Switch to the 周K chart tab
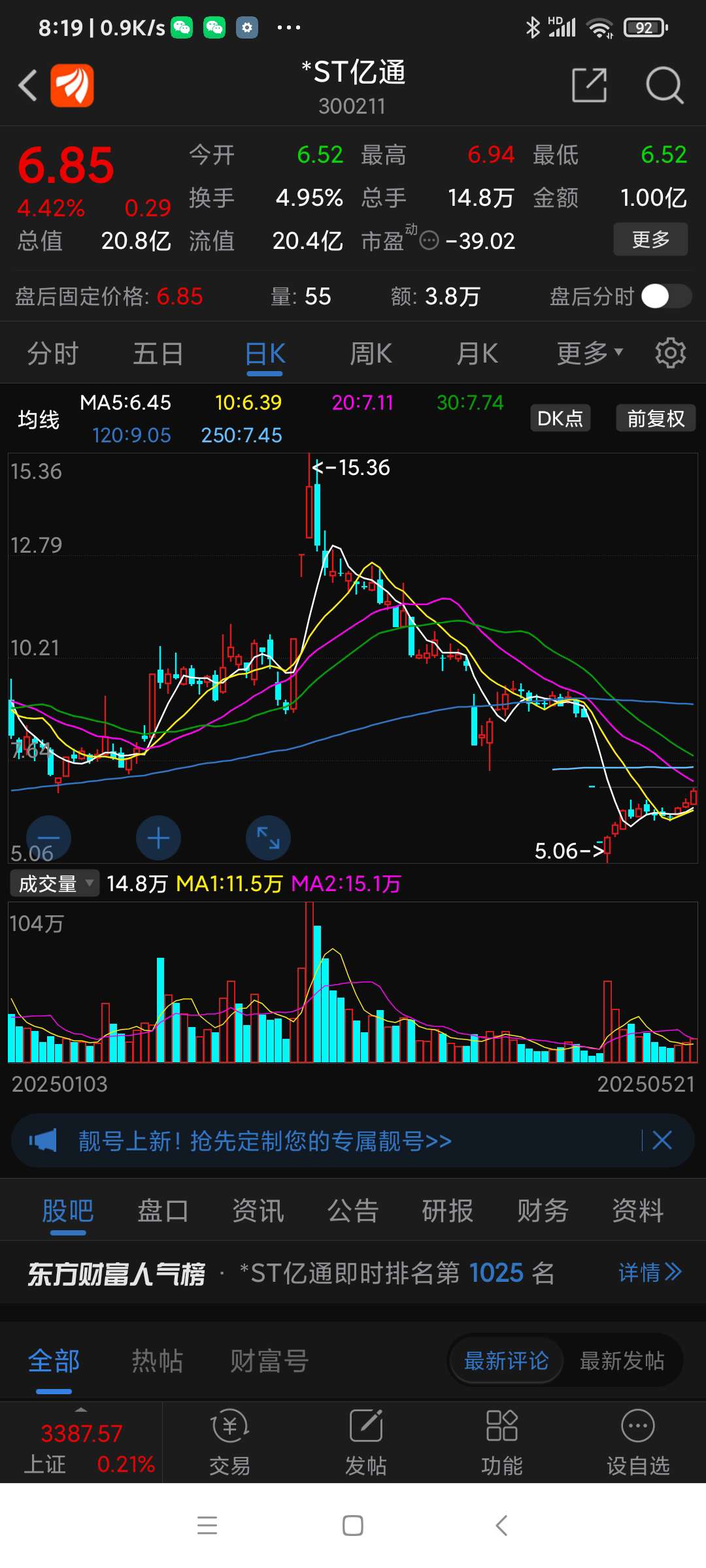The height and width of the screenshot is (1568, 706). click(x=371, y=353)
